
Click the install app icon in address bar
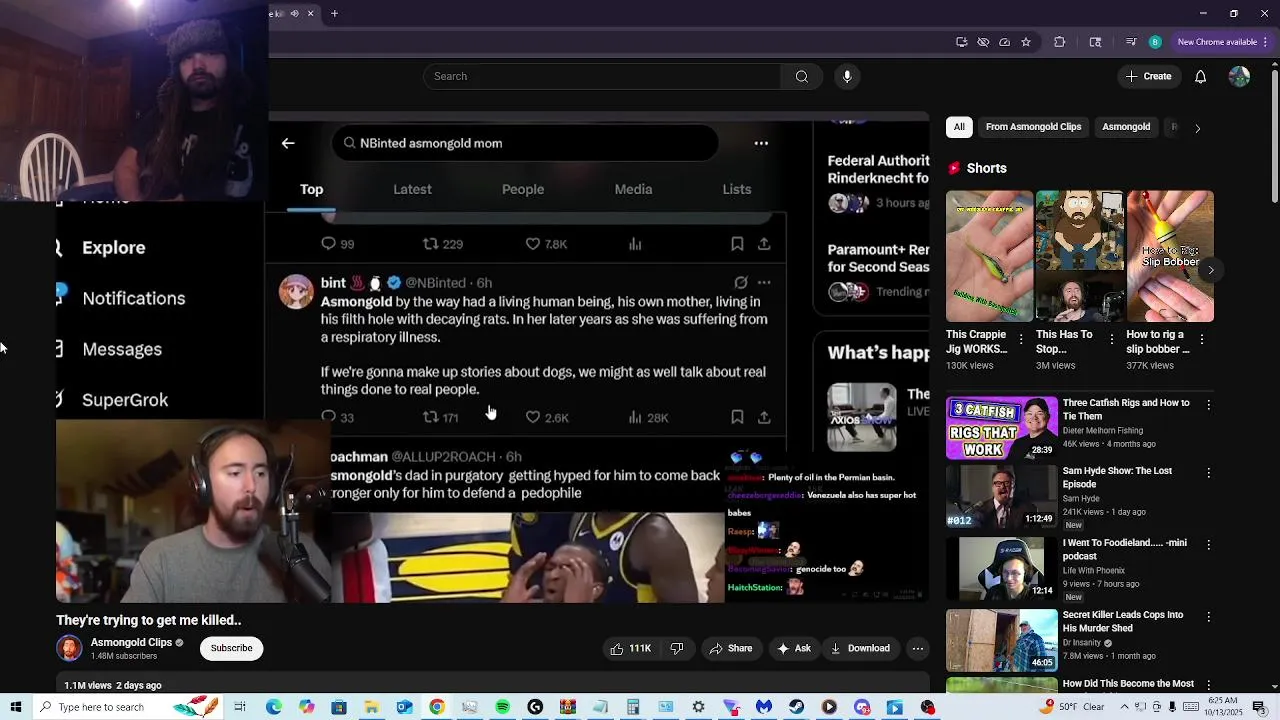(x=962, y=42)
